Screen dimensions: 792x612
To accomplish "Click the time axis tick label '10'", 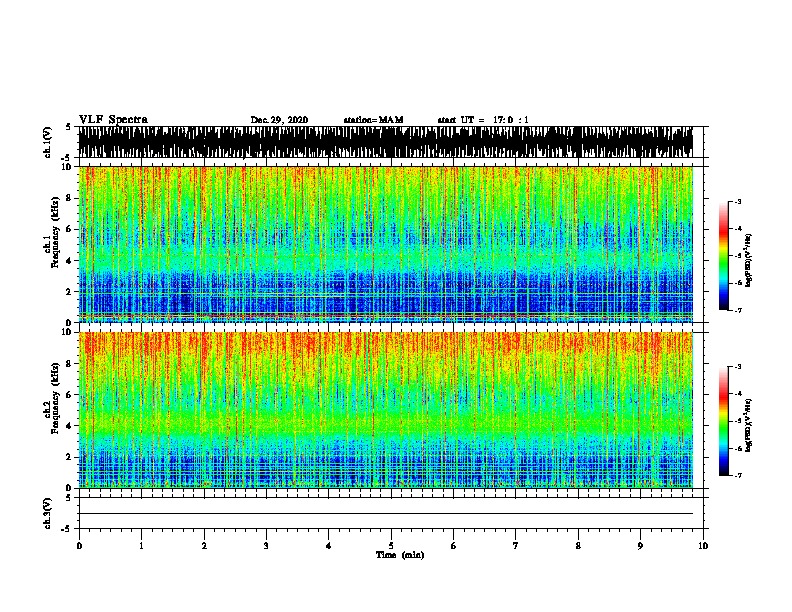I will [x=703, y=546].
